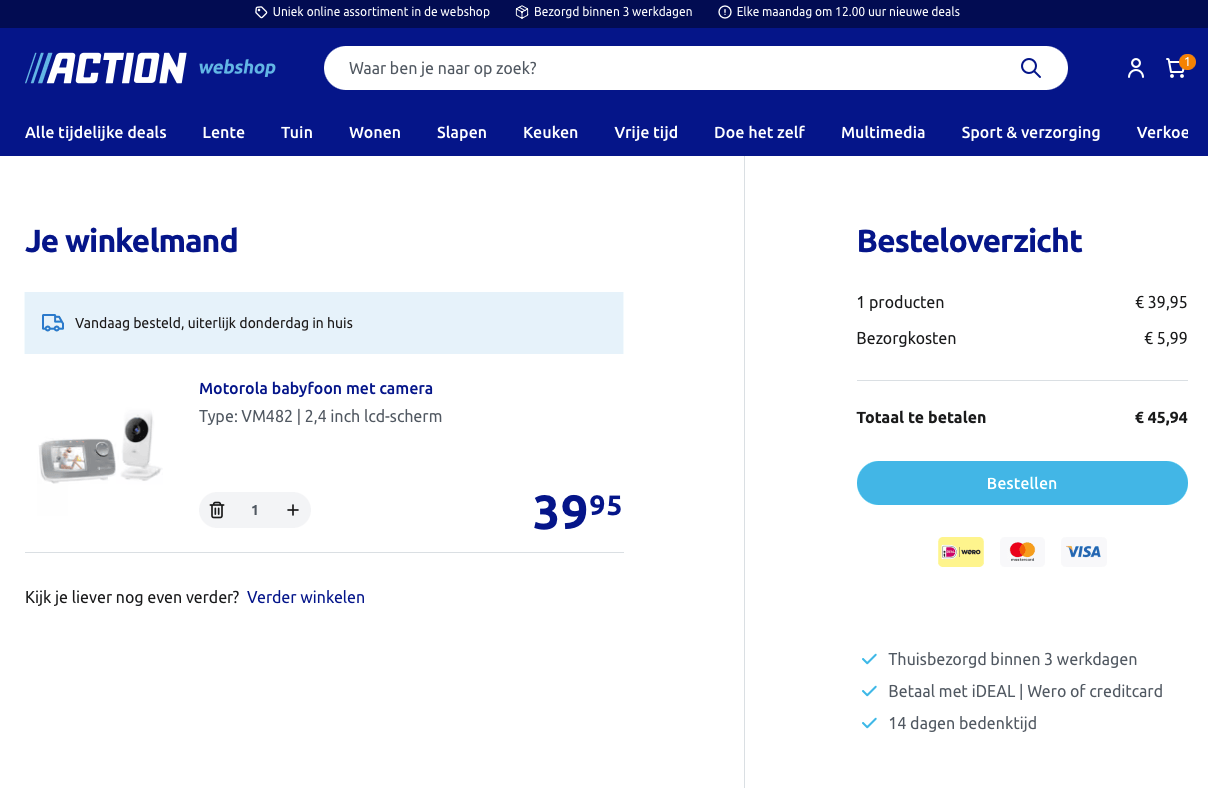Click the iDEAL Wero payment logo
The image size is (1208, 788).
pos(961,552)
